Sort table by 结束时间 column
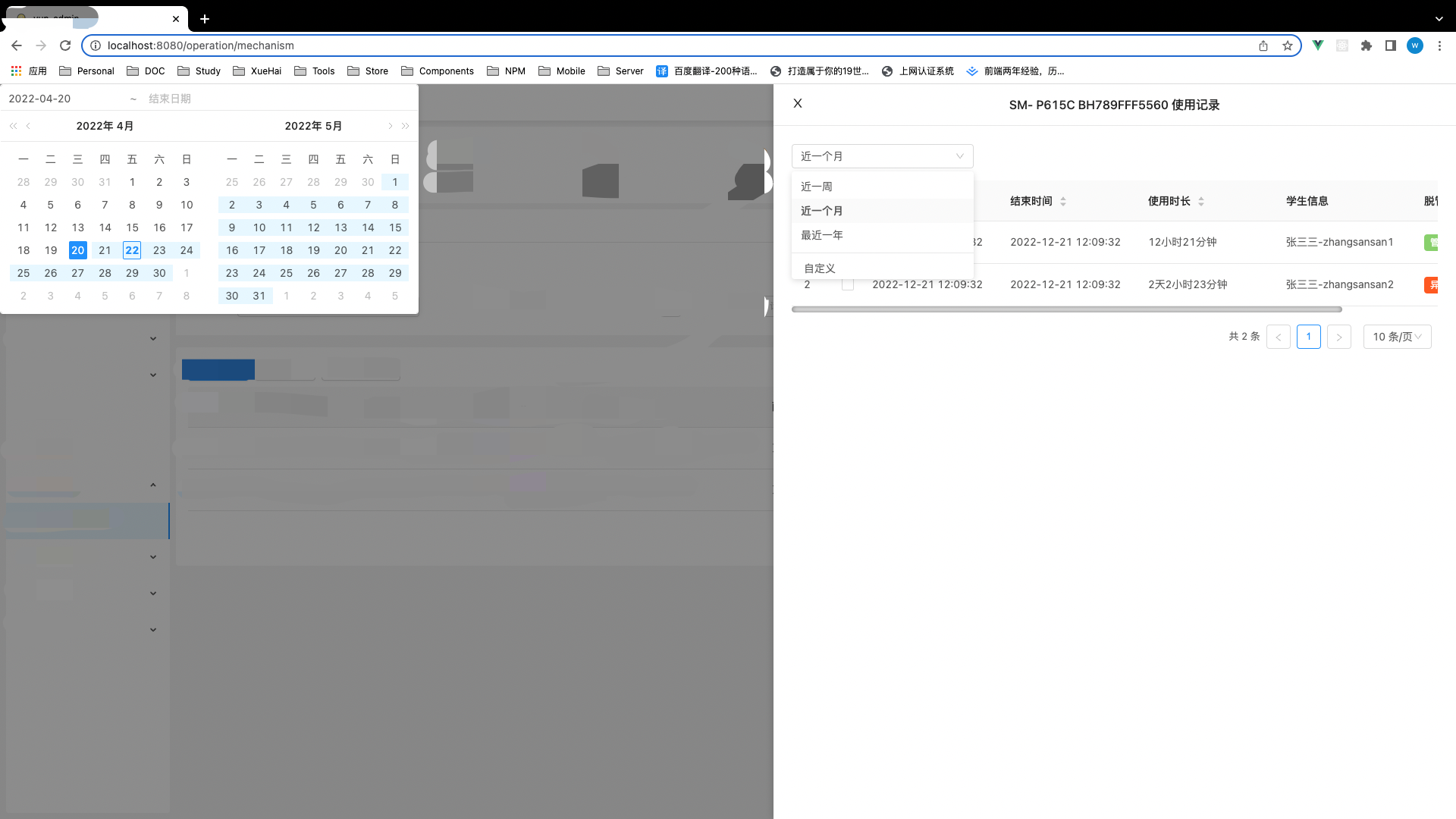 pyautogui.click(x=1062, y=201)
